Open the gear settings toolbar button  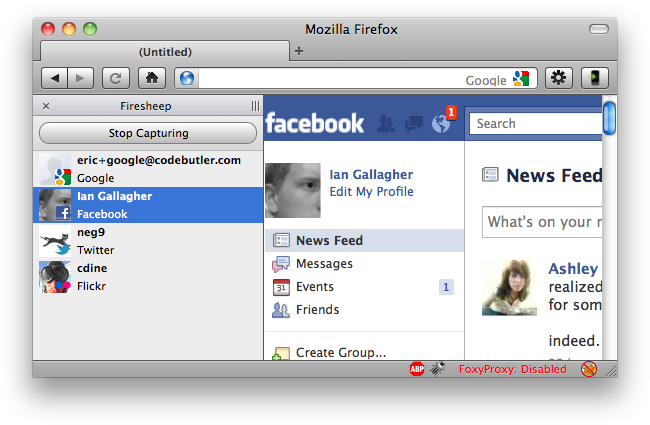[x=558, y=78]
